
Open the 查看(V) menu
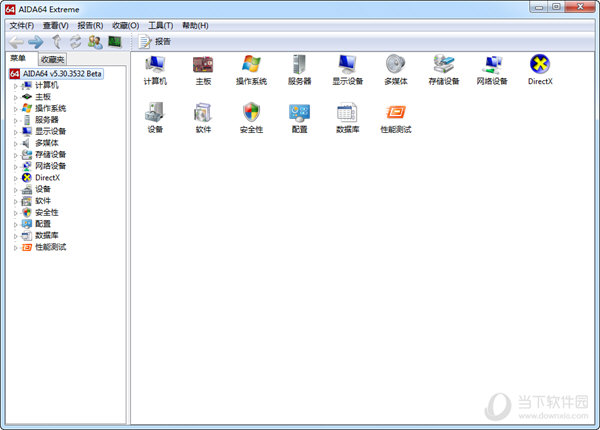[x=55, y=26]
